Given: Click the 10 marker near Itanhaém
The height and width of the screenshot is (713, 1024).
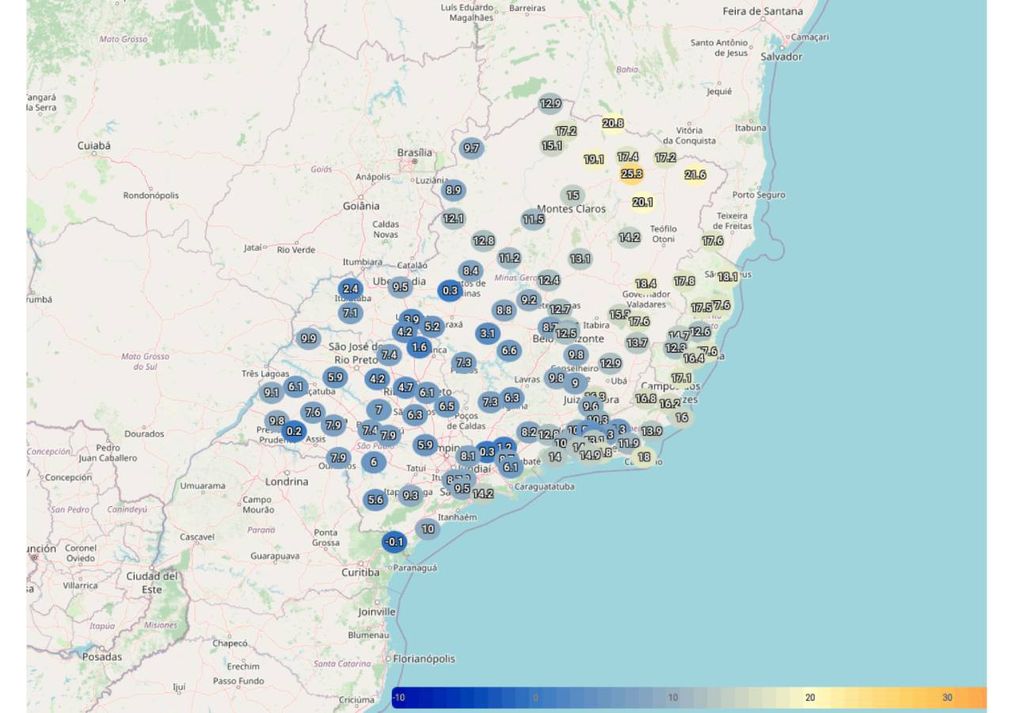Looking at the screenshot, I should [427, 530].
